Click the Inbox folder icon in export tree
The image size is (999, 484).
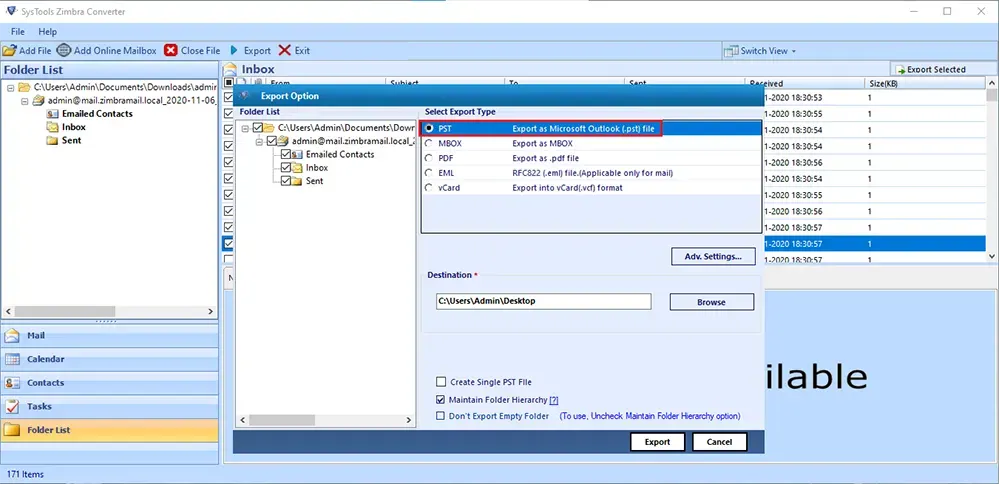pos(297,167)
